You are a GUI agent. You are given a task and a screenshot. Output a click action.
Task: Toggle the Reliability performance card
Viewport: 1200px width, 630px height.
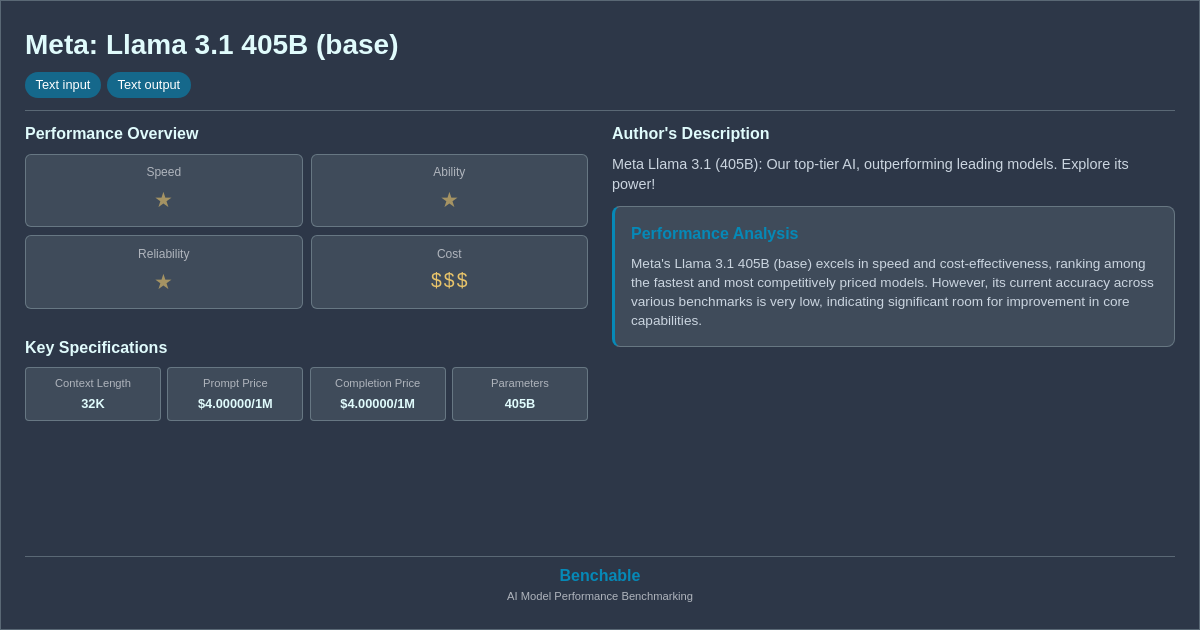click(163, 271)
